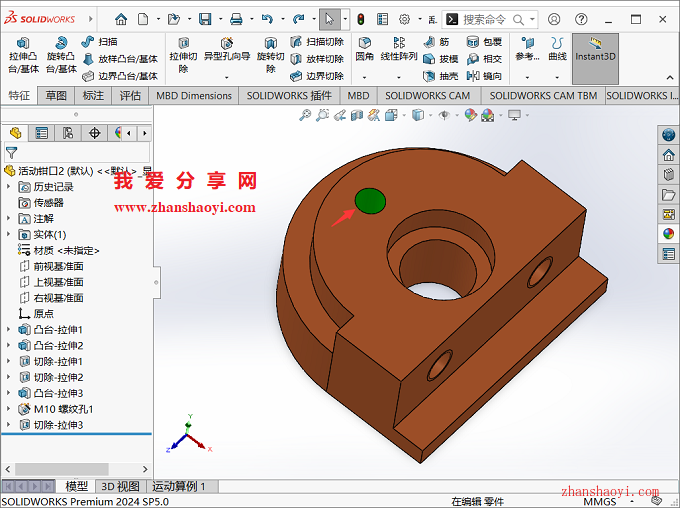The height and width of the screenshot is (508, 680).
Task: Expand the 历史记录 history node
Action: pyautogui.click(x=8, y=187)
